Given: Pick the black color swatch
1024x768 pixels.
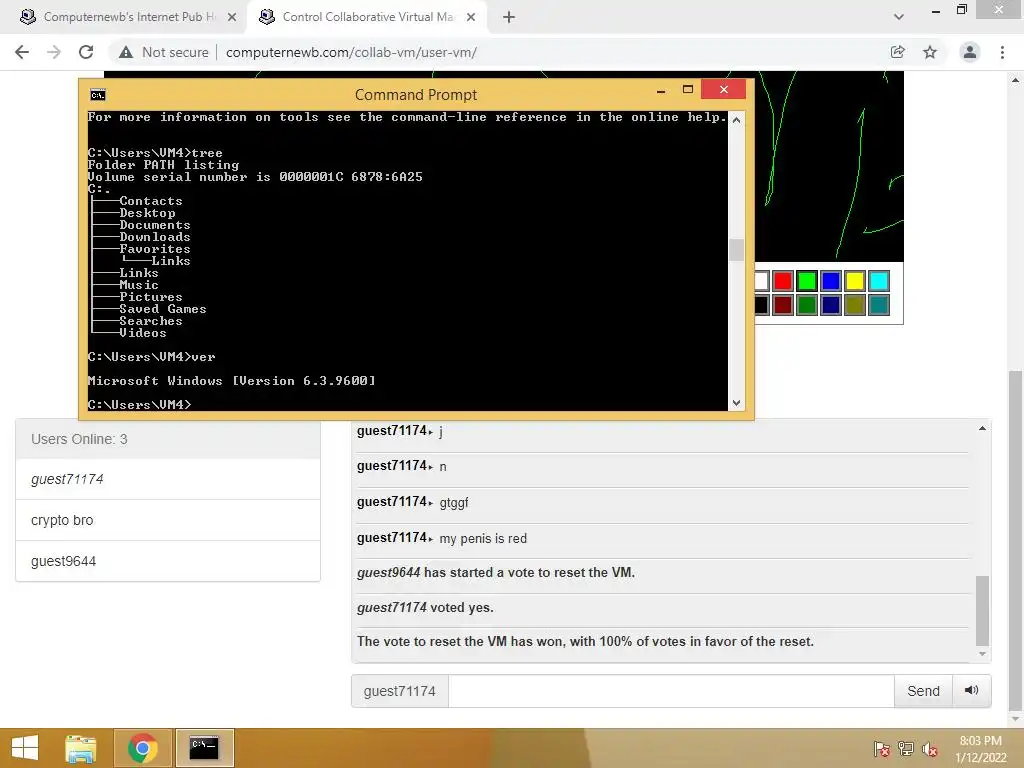Looking at the screenshot, I should pos(761,305).
